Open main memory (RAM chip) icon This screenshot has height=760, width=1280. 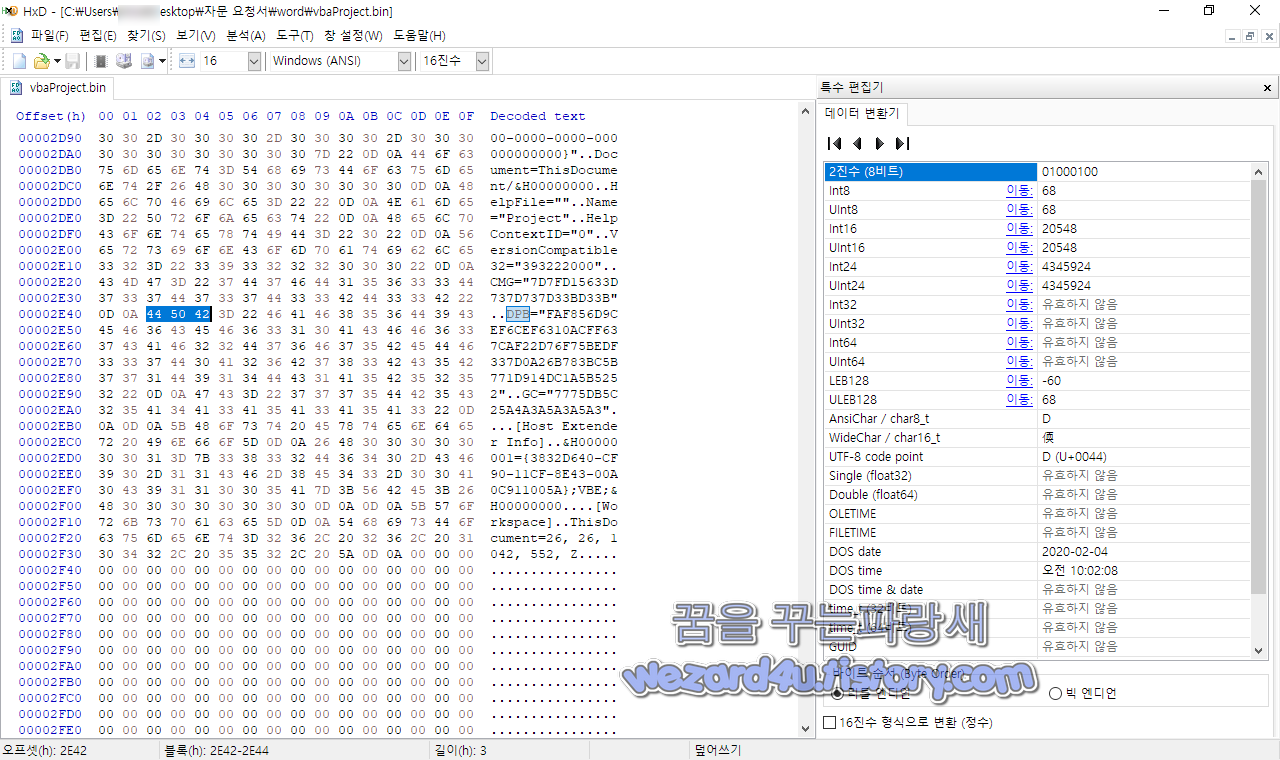(x=101, y=61)
